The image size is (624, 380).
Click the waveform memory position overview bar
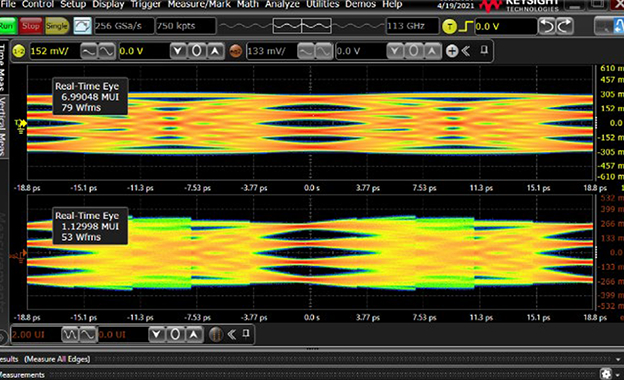(302, 26)
